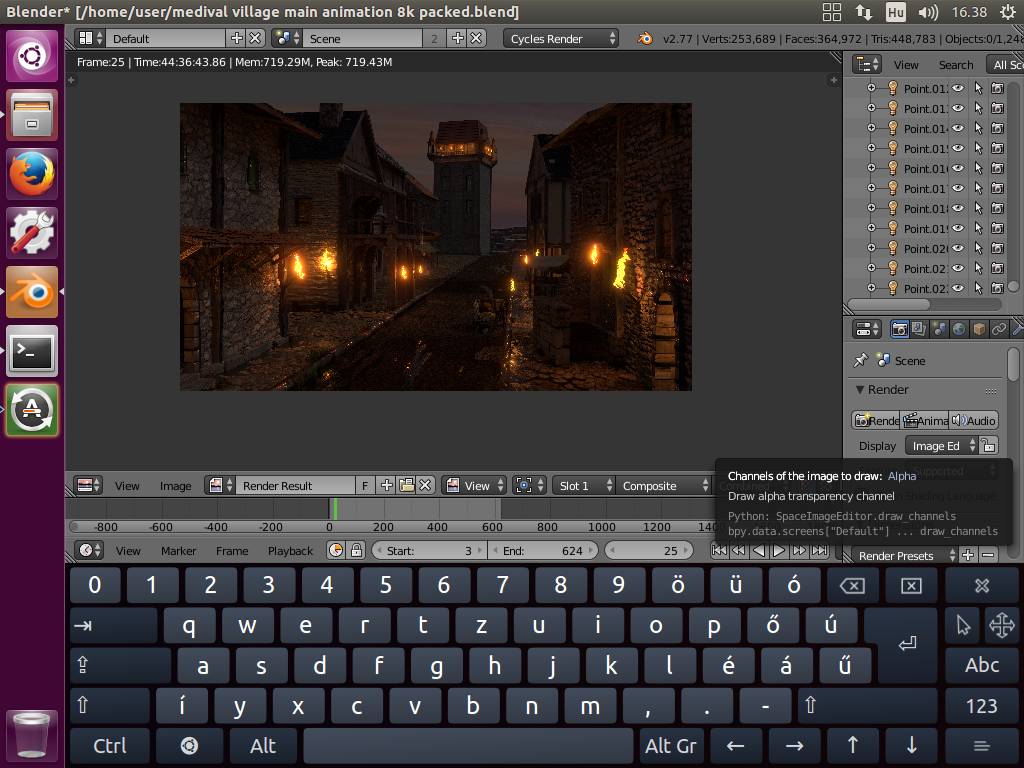Click the lamp icon of Point.018

[893, 208]
